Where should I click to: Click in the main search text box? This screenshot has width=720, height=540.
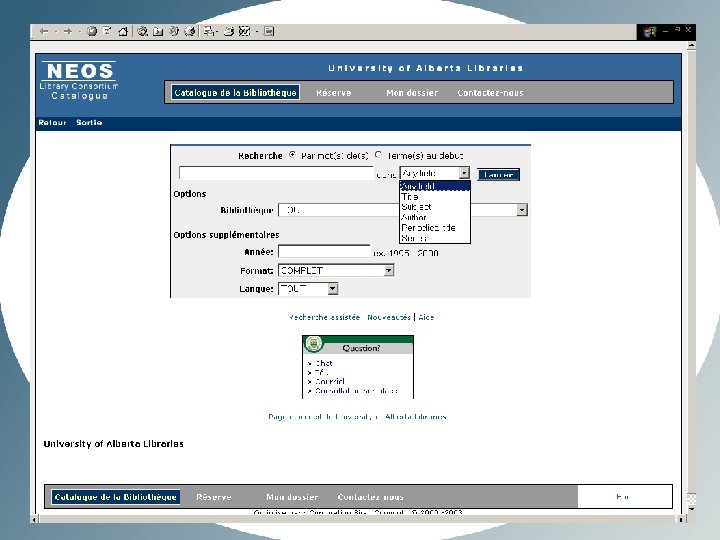click(x=276, y=173)
